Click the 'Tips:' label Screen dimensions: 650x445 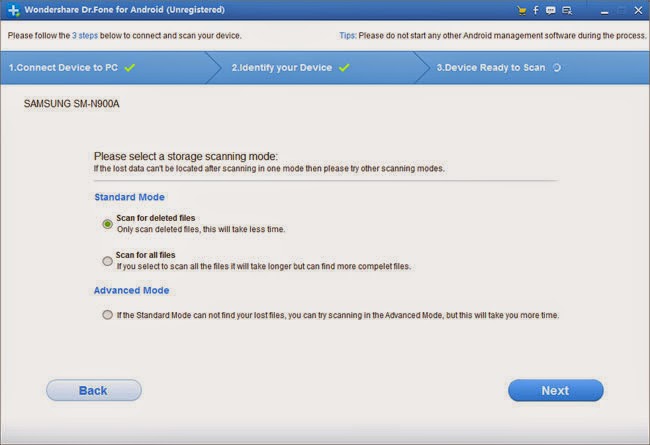[347, 36]
